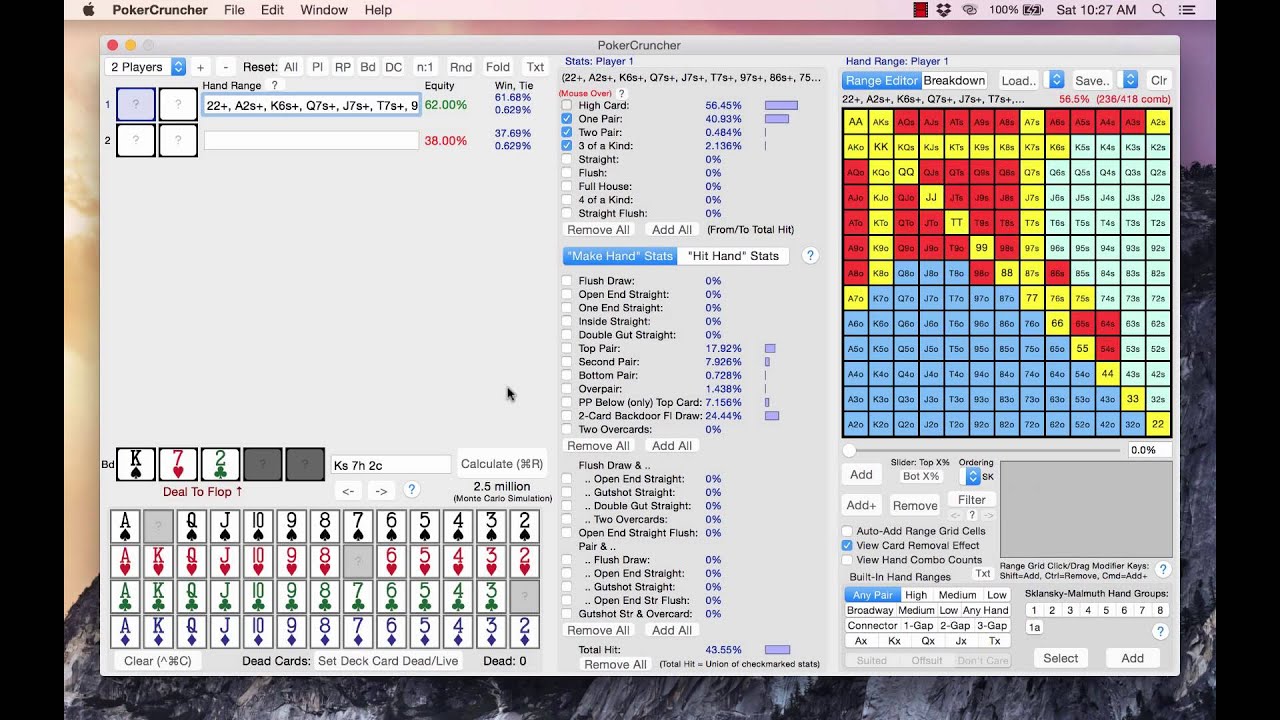The height and width of the screenshot is (720, 1280).
Task: Check the Top Pair stat
Action: pyautogui.click(x=567, y=349)
